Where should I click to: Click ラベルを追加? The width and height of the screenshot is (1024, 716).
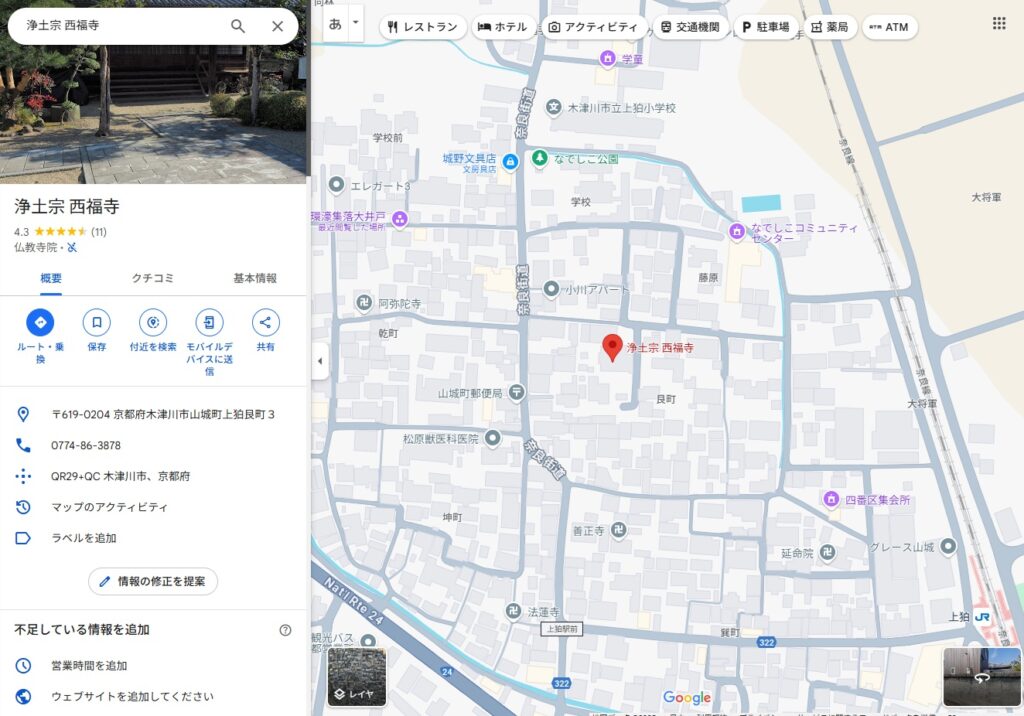[84, 538]
